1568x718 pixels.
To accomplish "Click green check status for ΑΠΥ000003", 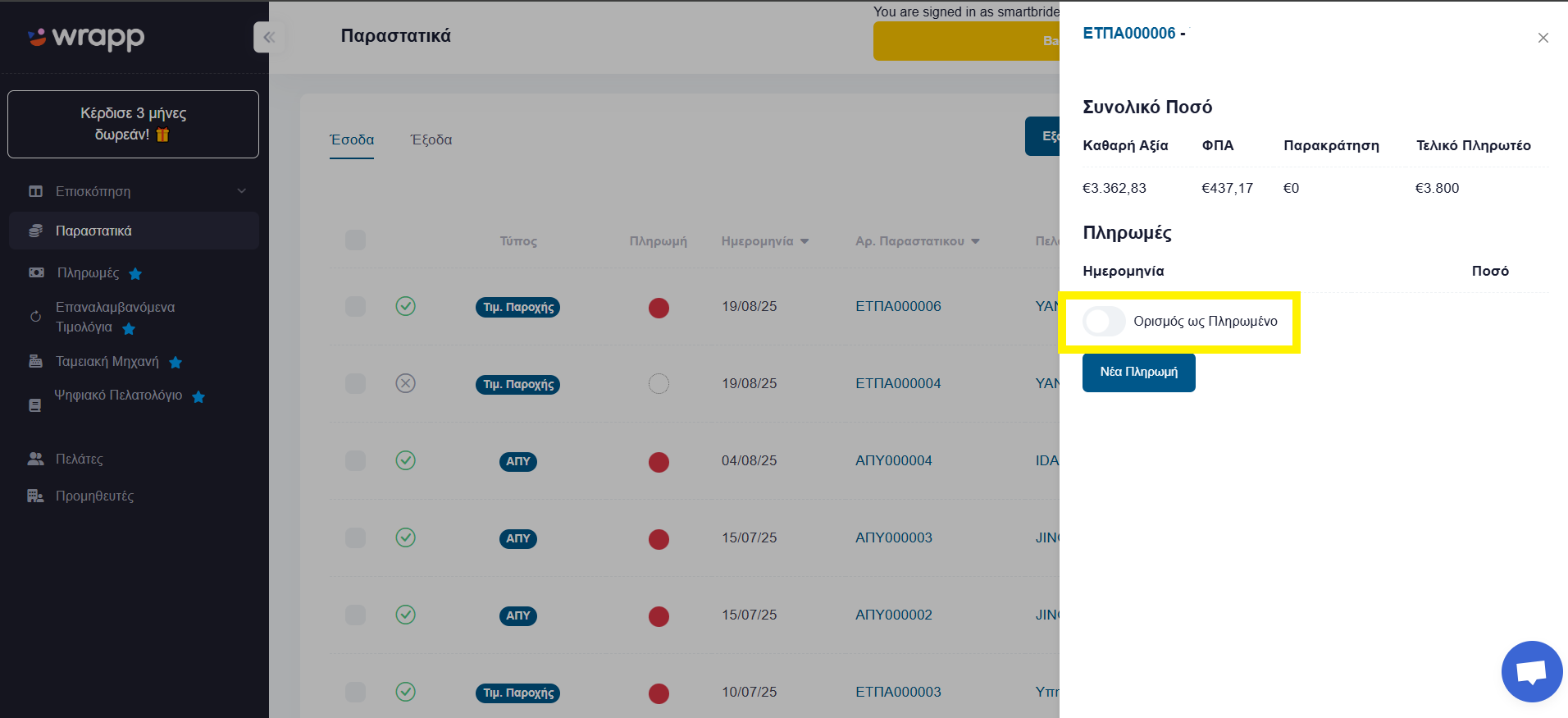I will (x=406, y=537).
